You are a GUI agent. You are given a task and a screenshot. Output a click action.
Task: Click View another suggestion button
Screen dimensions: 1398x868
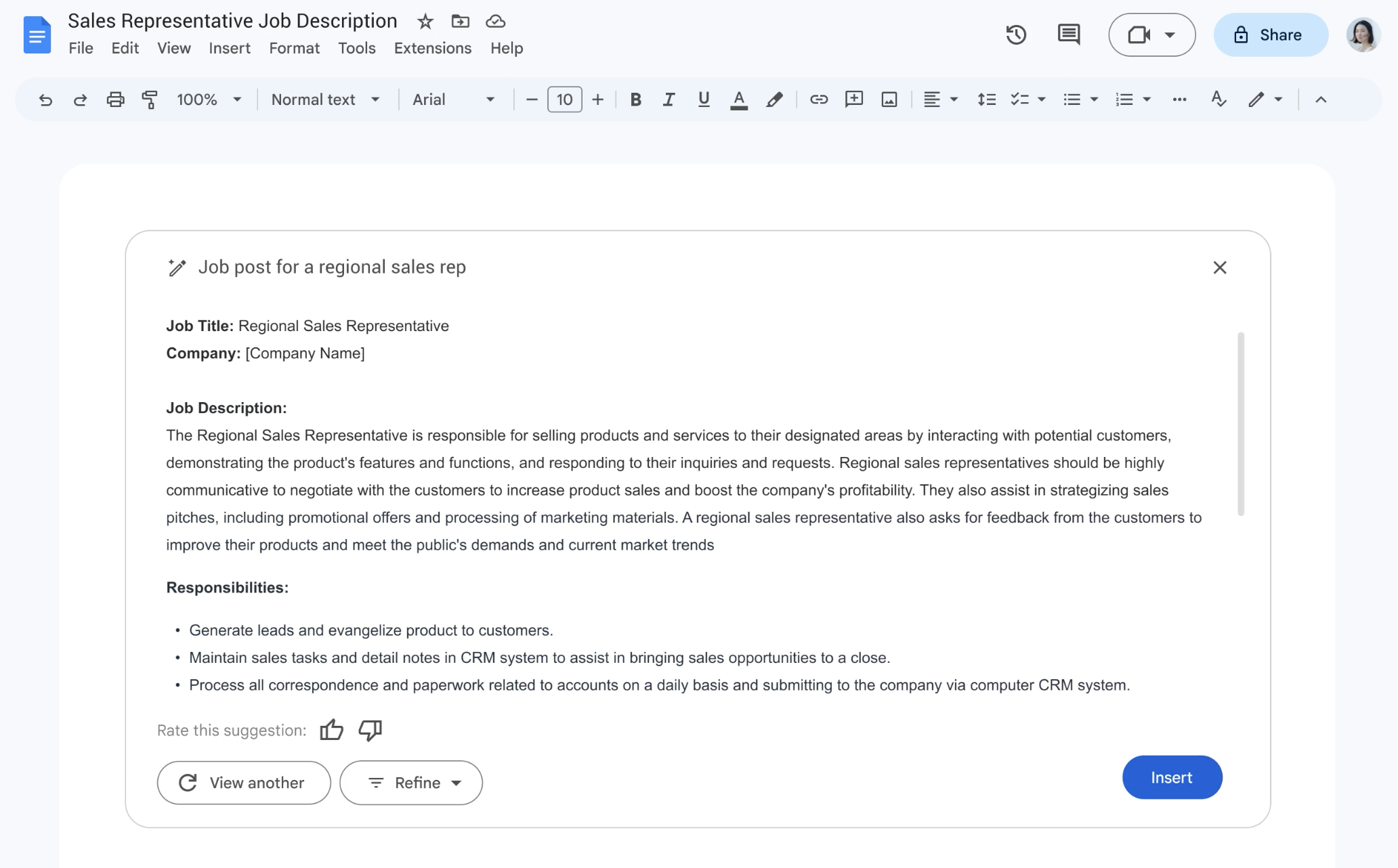243,782
